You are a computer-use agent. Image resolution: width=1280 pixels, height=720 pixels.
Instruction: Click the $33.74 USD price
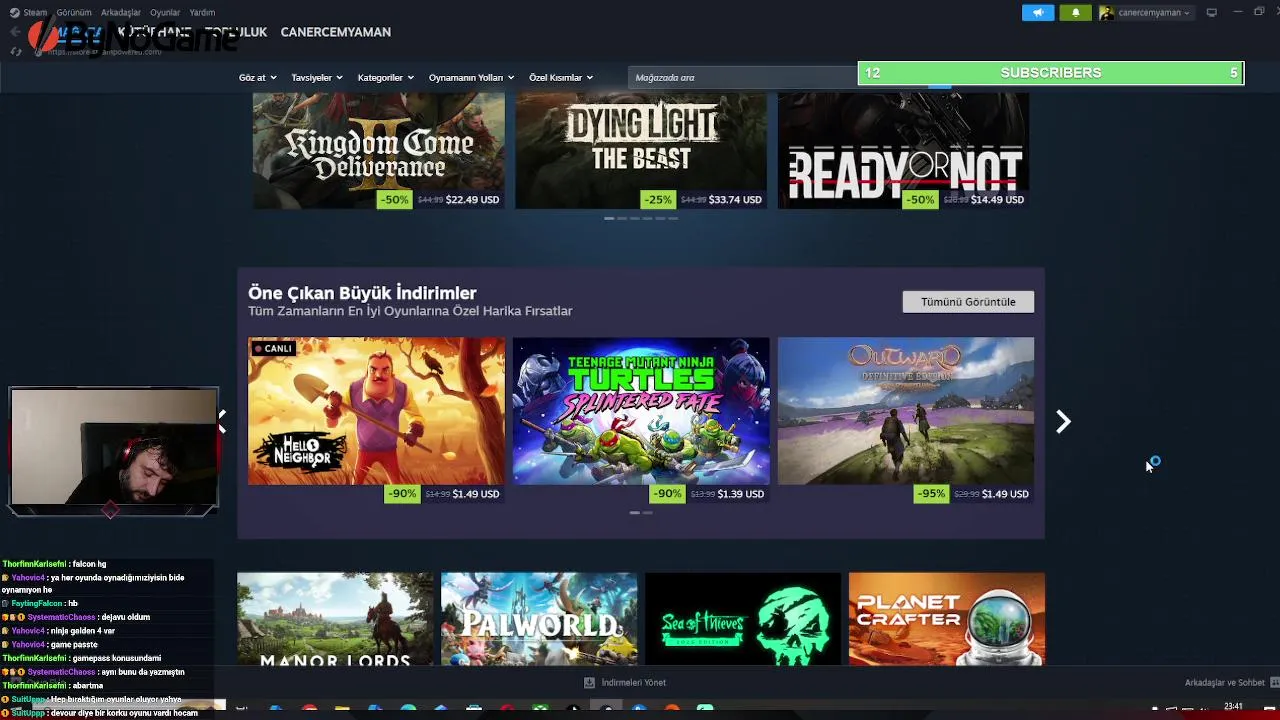point(736,200)
